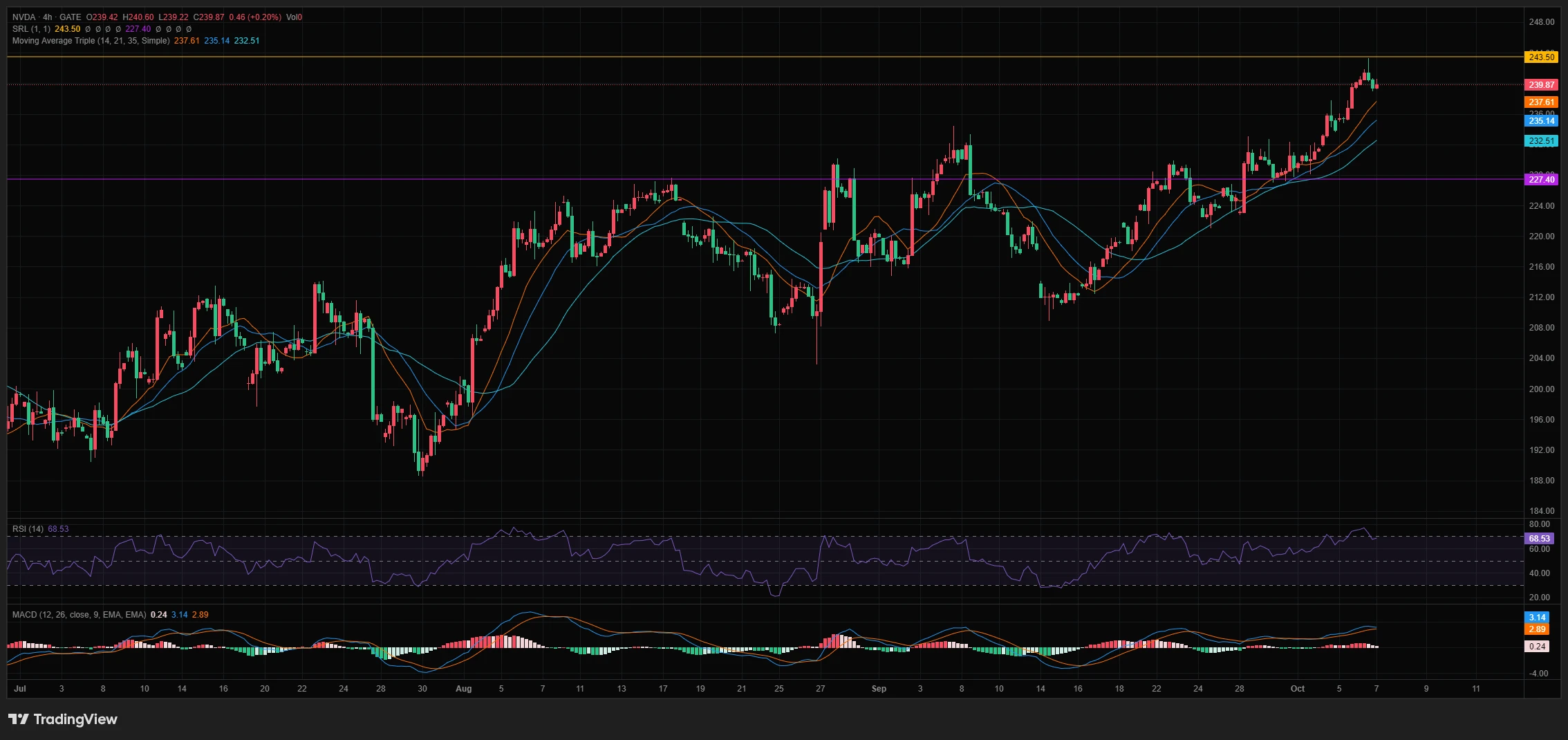The width and height of the screenshot is (1568, 740).
Task: Click the 239.87 current price label
Action: point(1541,85)
